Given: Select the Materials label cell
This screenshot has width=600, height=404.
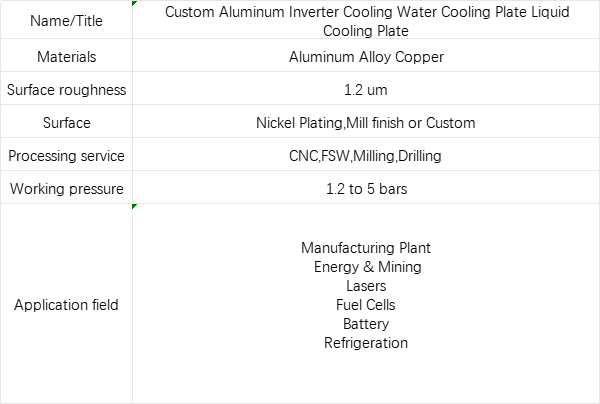Looking at the screenshot, I should pos(67,55).
